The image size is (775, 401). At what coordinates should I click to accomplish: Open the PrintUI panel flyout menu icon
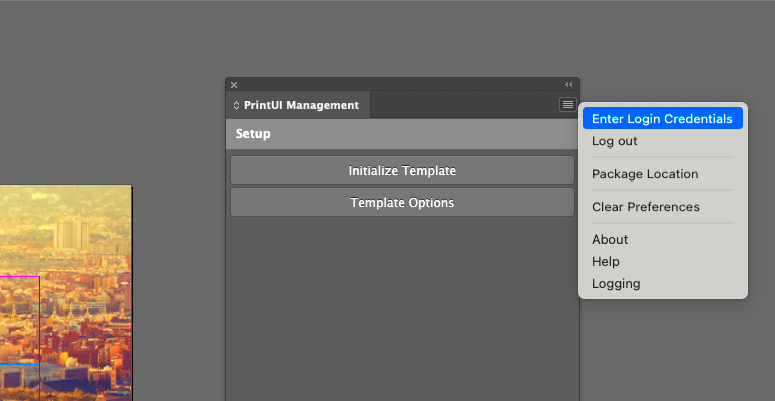click(567, 104)
